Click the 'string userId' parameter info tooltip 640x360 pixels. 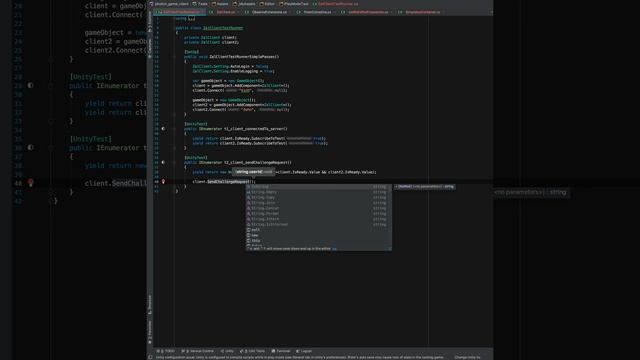253,172
